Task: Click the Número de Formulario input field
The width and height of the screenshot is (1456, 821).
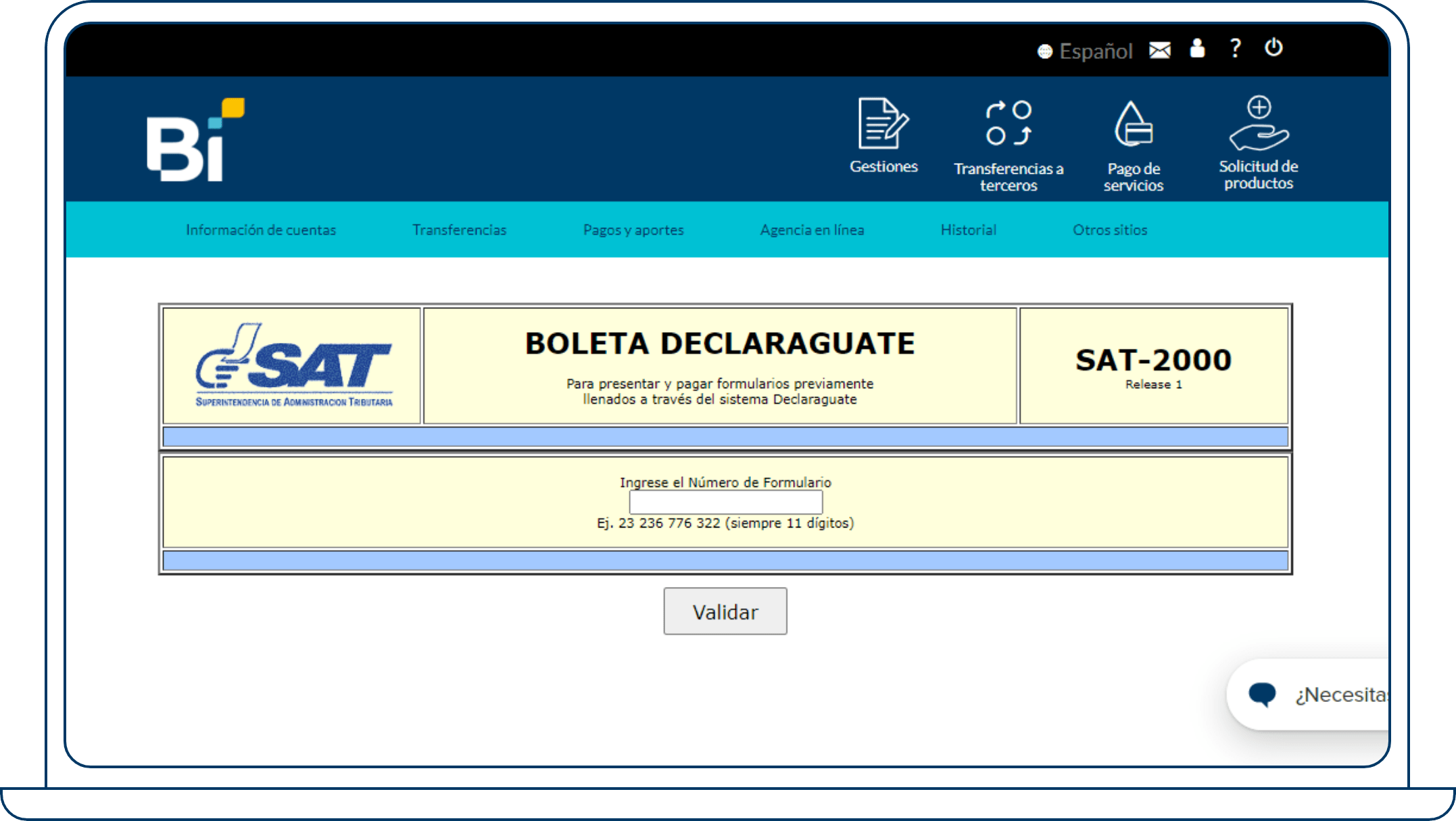Action: pyautogui.click(x=726, y=502)
